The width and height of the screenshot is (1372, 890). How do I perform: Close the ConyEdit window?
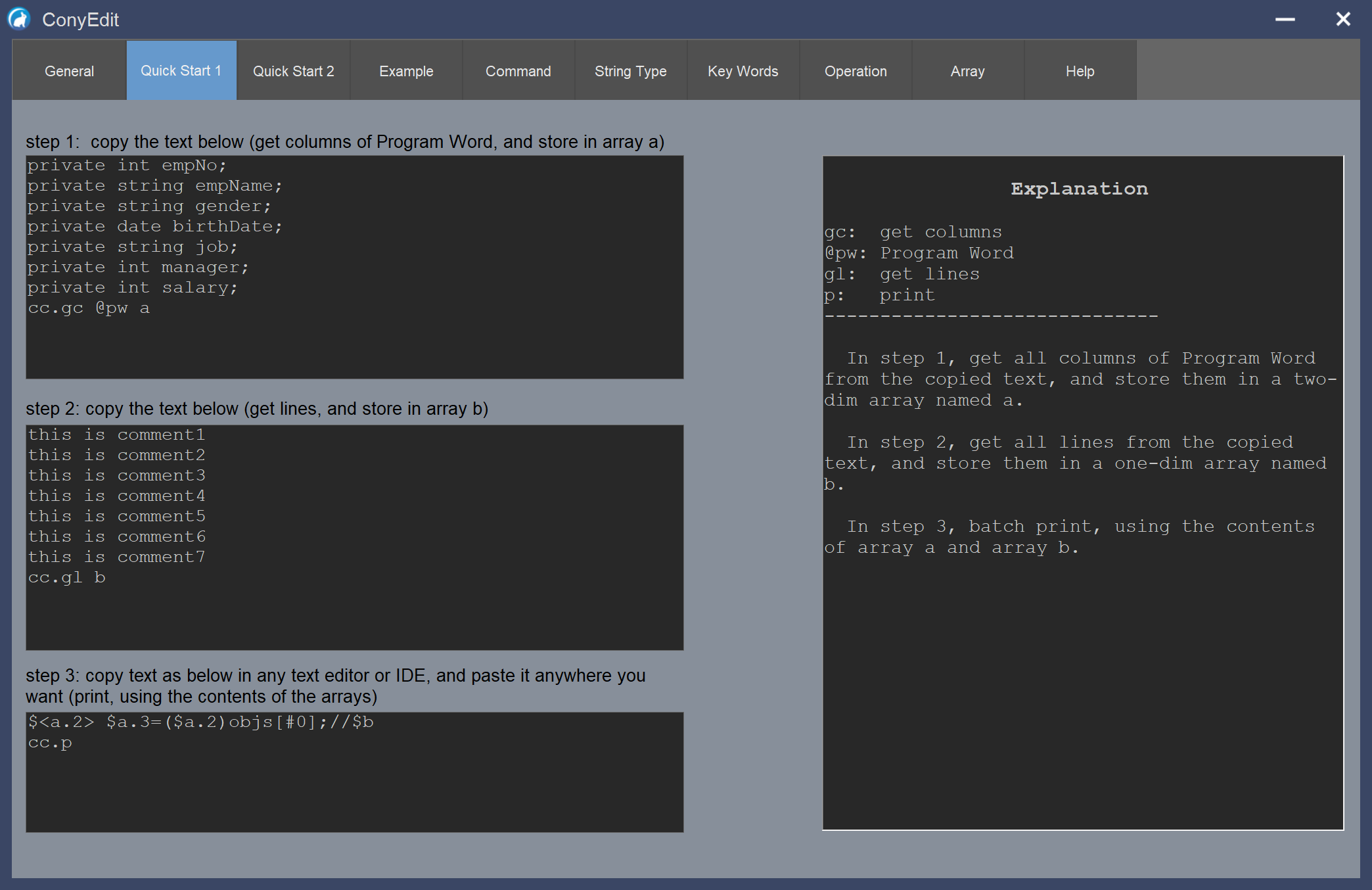(1342, 19)
